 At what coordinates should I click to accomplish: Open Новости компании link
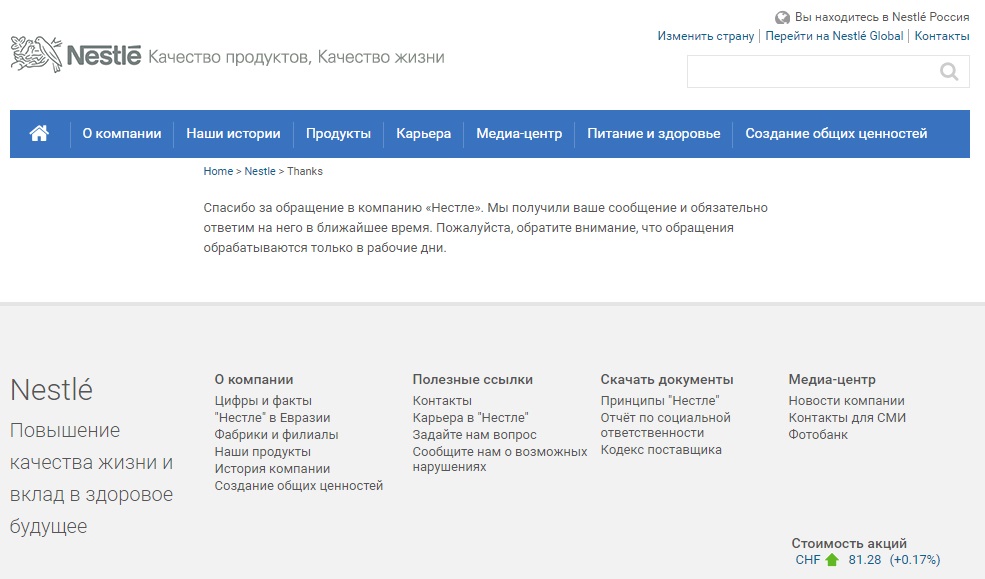click(x=846, y=401)
